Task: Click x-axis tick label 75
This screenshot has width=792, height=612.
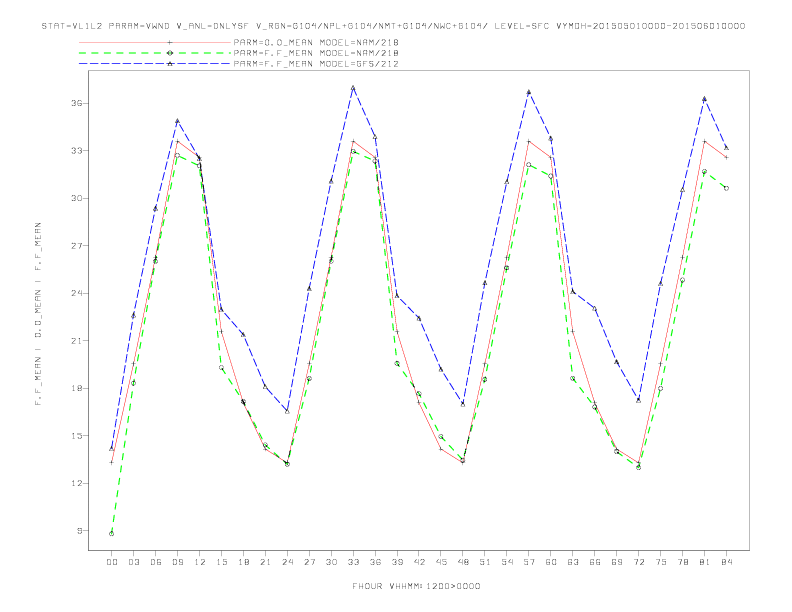Action: pos(661,562)
